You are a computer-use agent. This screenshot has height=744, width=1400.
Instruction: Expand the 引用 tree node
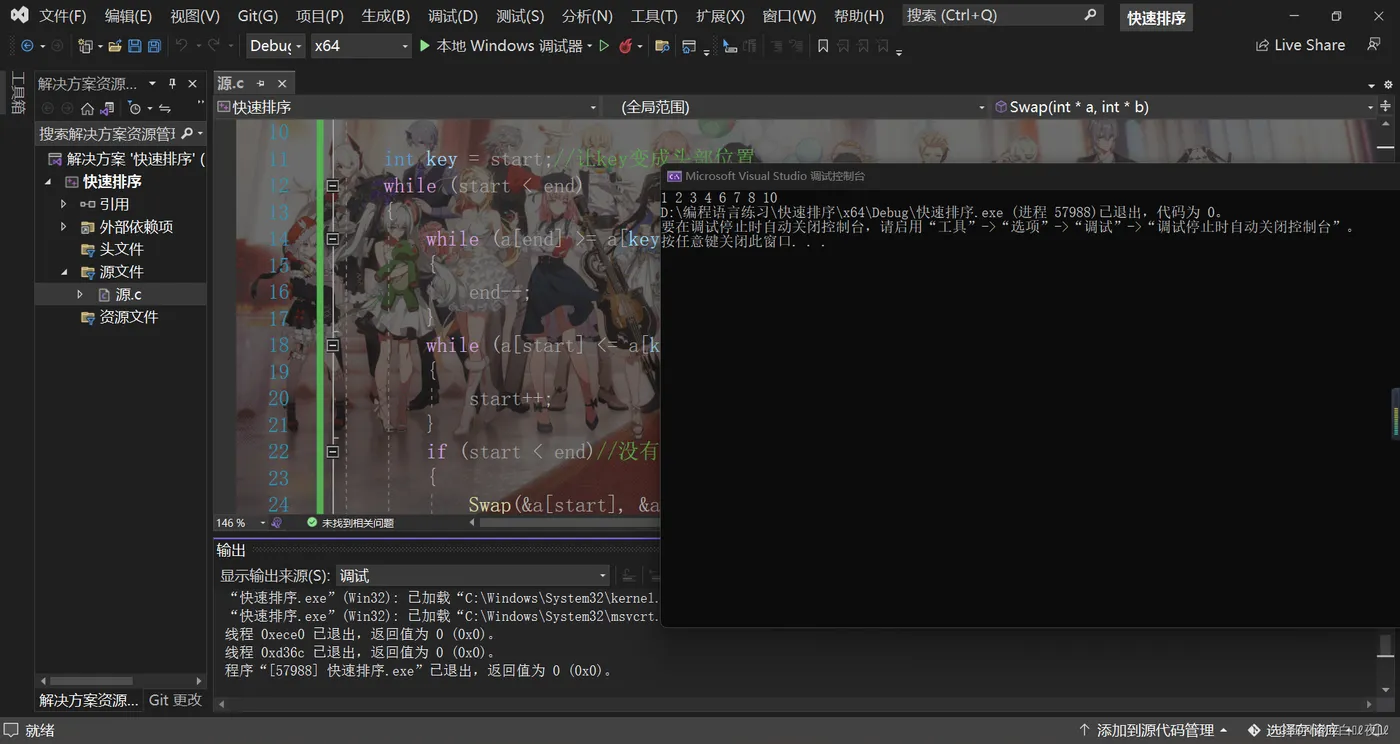[64, 204]
